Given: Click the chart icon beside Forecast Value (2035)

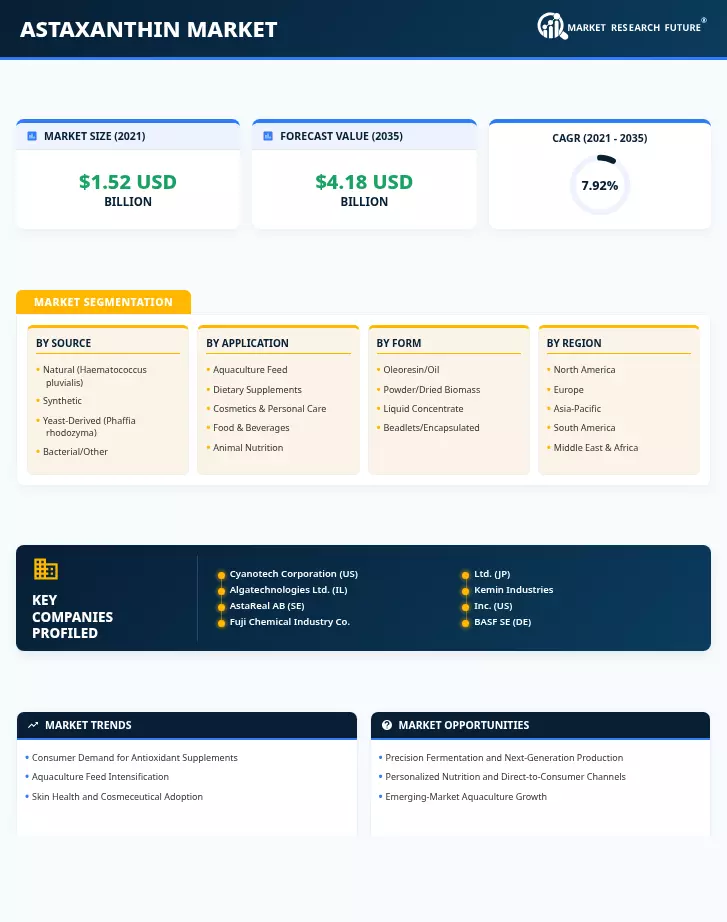Looking at the screenshot, I should [x=268, y=136].
